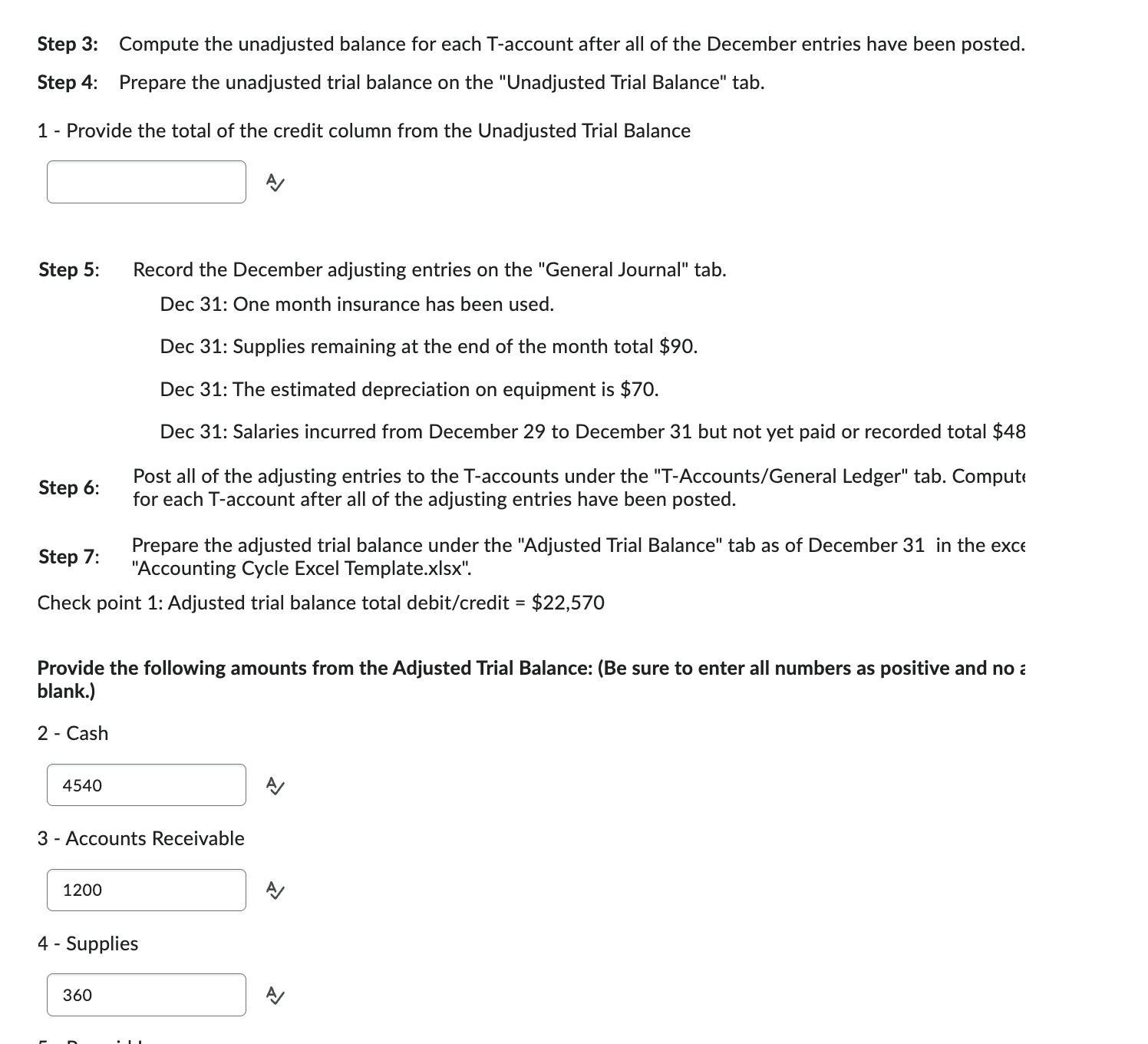Select the Step 5 heading text
This screenshot has width=1148, height=1044.
click(x=68, y=269)
